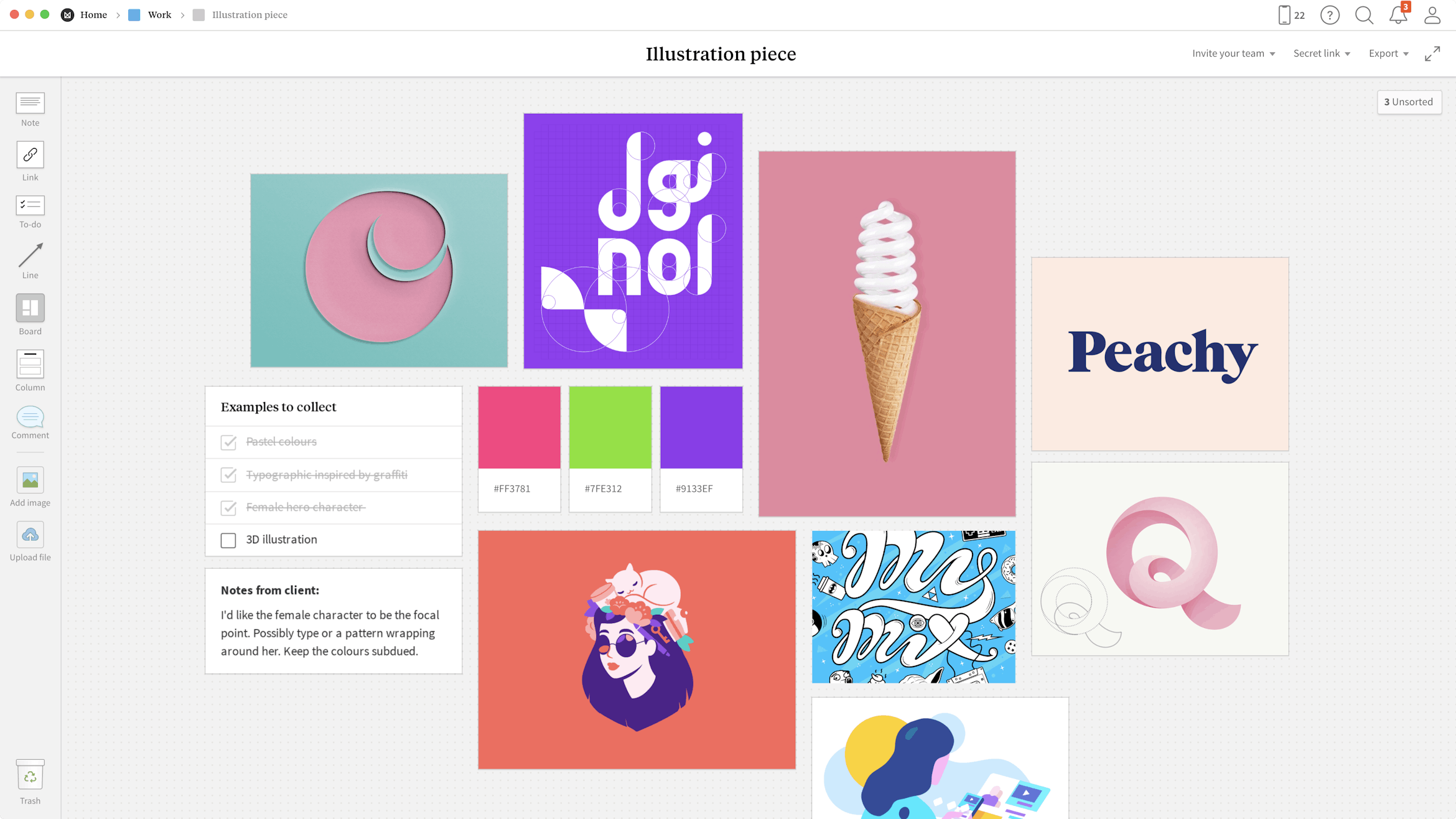The image size is (1456, 819).
Task: Uncheck the Female hero character task
Action: 228,507
